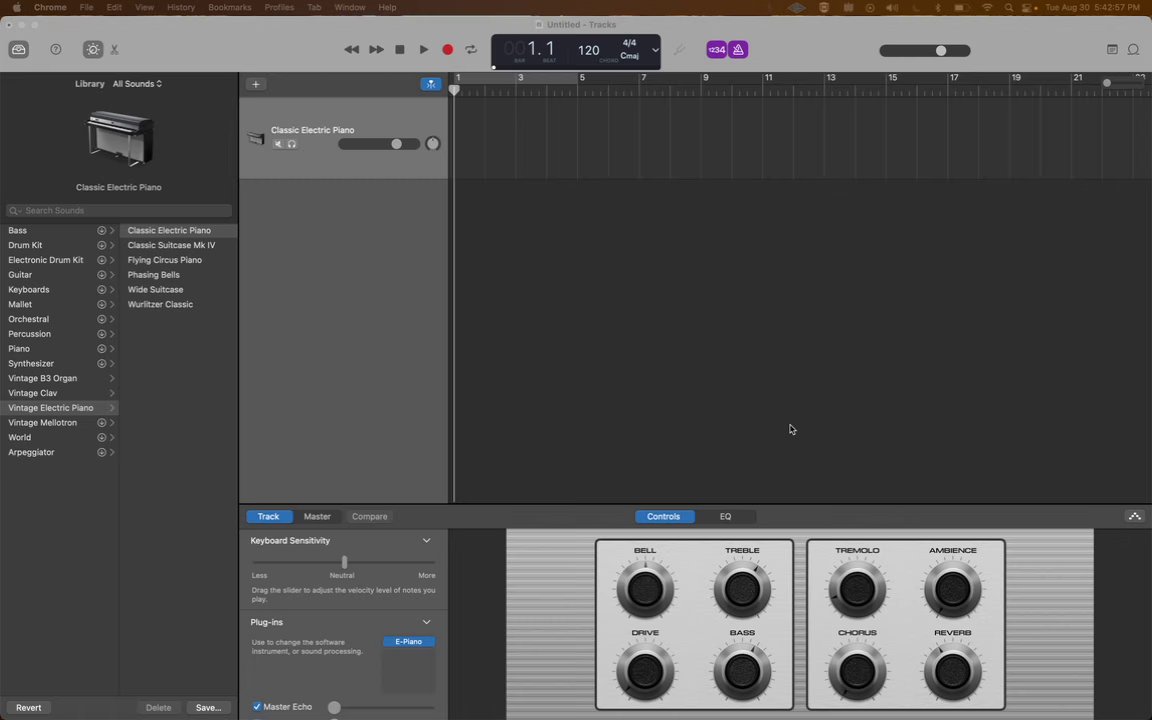Click the Stop transport button
This screenshot has width=1152, height=720.
coord(400,49)
